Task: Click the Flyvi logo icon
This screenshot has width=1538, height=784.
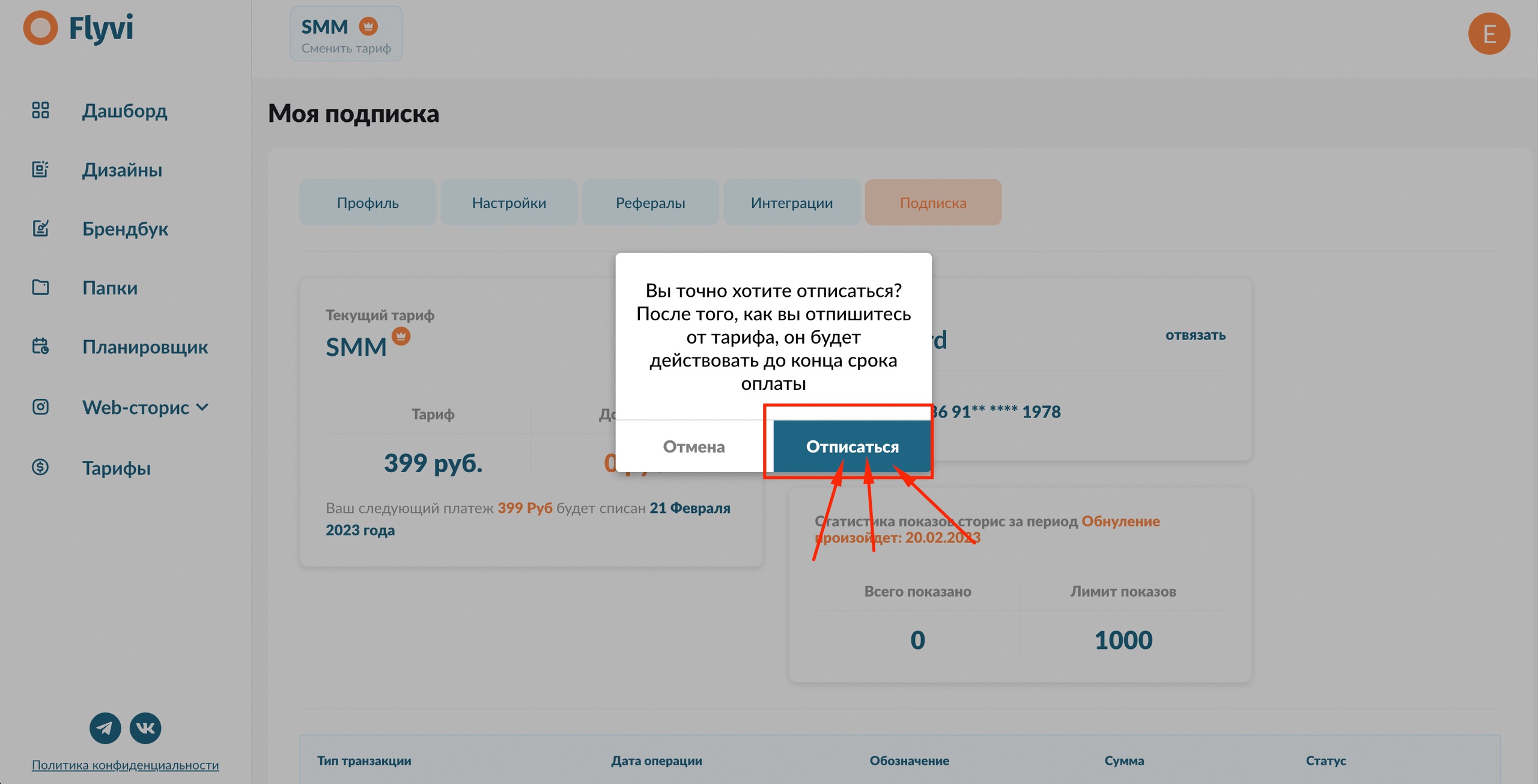Action: [40, 28]
